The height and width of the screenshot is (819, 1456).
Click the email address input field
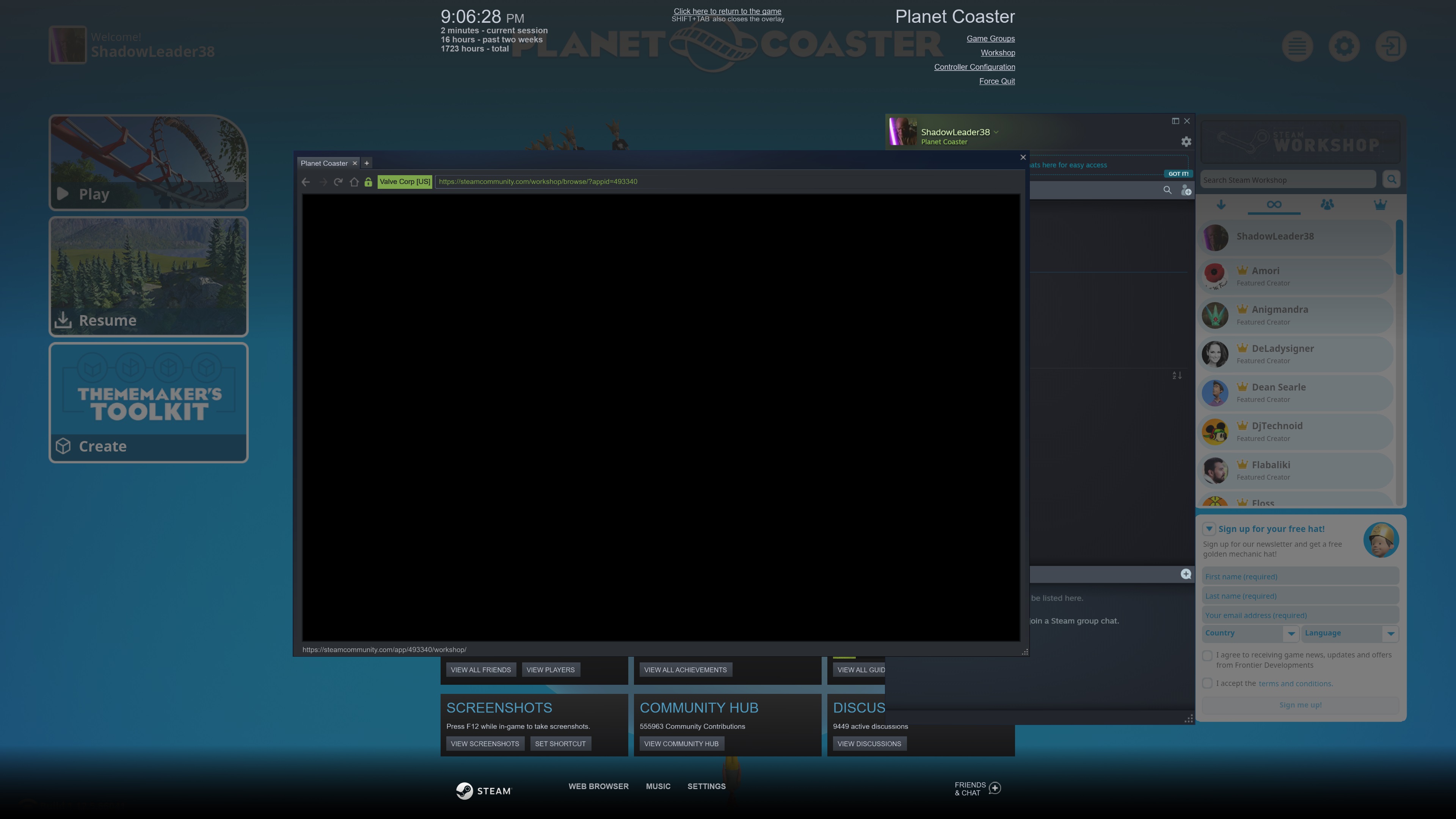1300,615
